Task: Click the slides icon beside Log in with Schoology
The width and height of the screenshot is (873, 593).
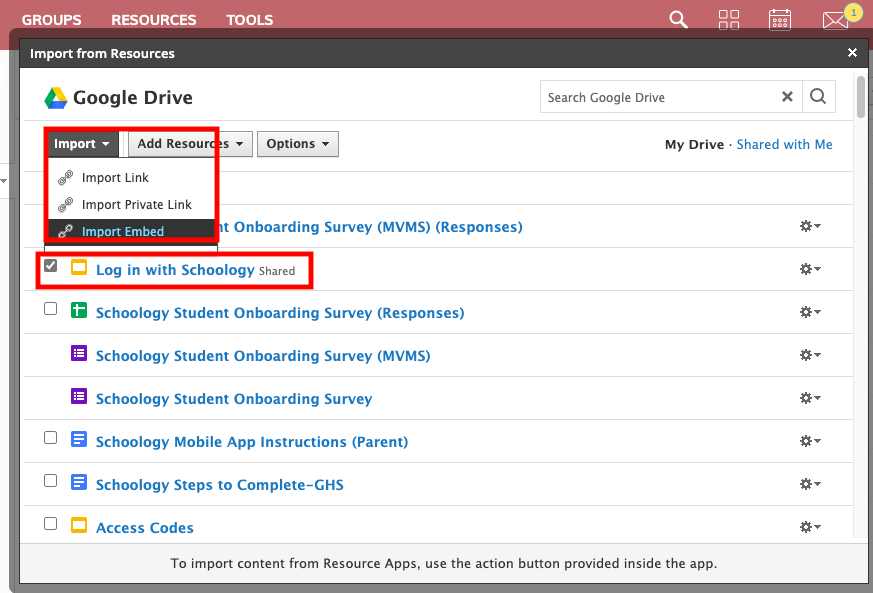Action: pyautogui.click(x=79, y=267)
